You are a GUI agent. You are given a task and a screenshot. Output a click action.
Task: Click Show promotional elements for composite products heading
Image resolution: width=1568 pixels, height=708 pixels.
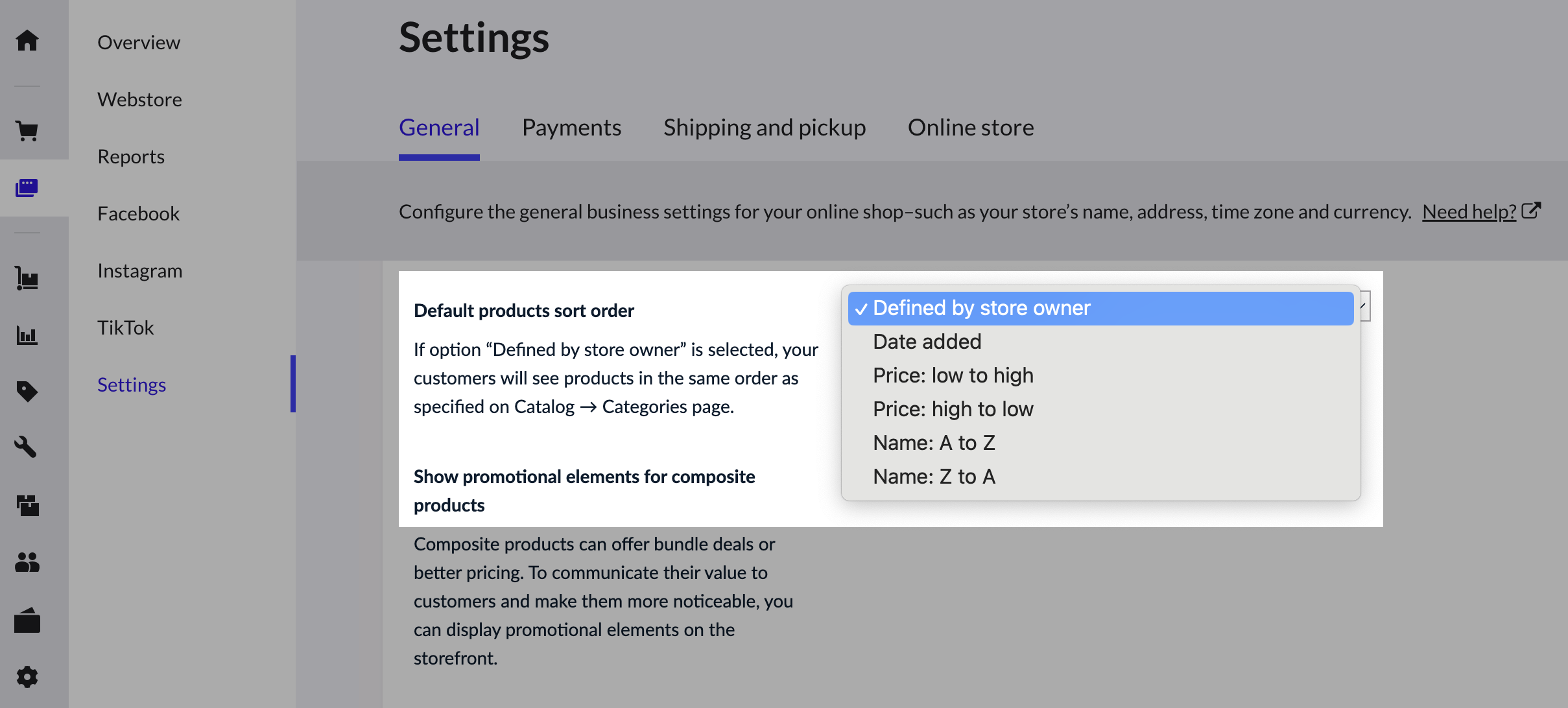[x=584, y=491]
